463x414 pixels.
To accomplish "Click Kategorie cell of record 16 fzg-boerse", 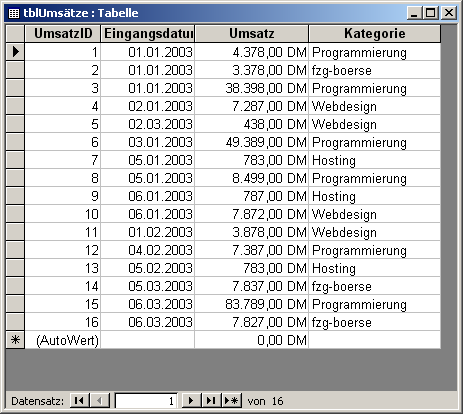I will point(375,322).
